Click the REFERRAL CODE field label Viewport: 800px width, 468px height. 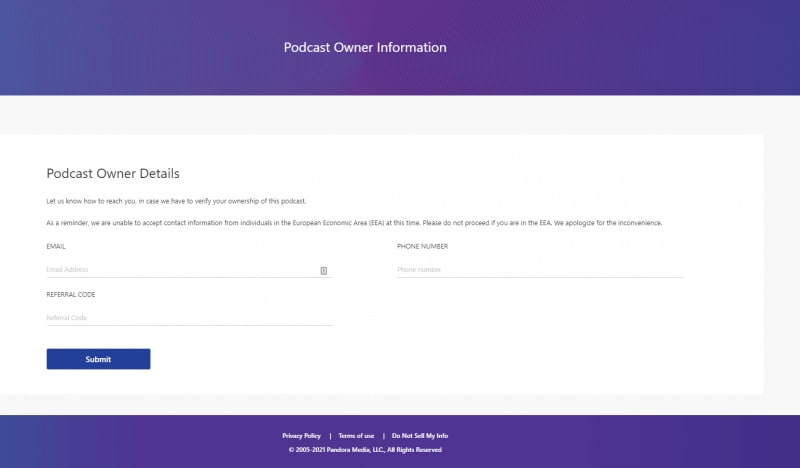tap(71, 294)
